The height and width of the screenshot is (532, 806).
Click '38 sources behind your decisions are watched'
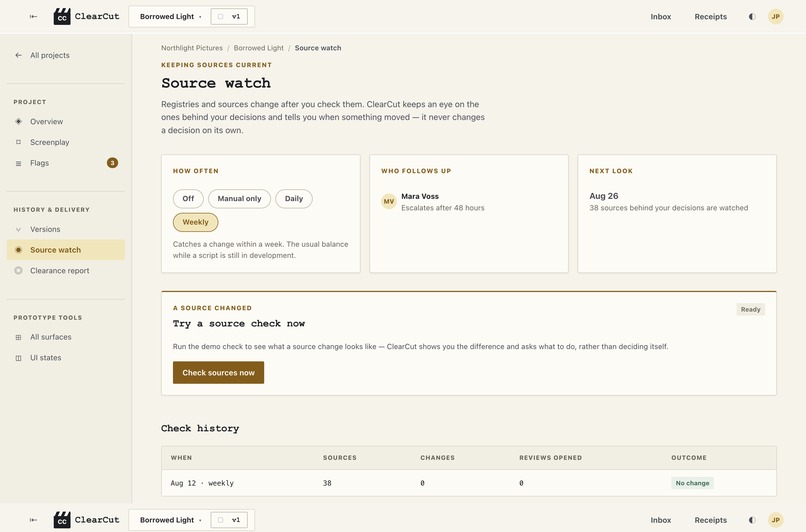[x=669, y=208]
